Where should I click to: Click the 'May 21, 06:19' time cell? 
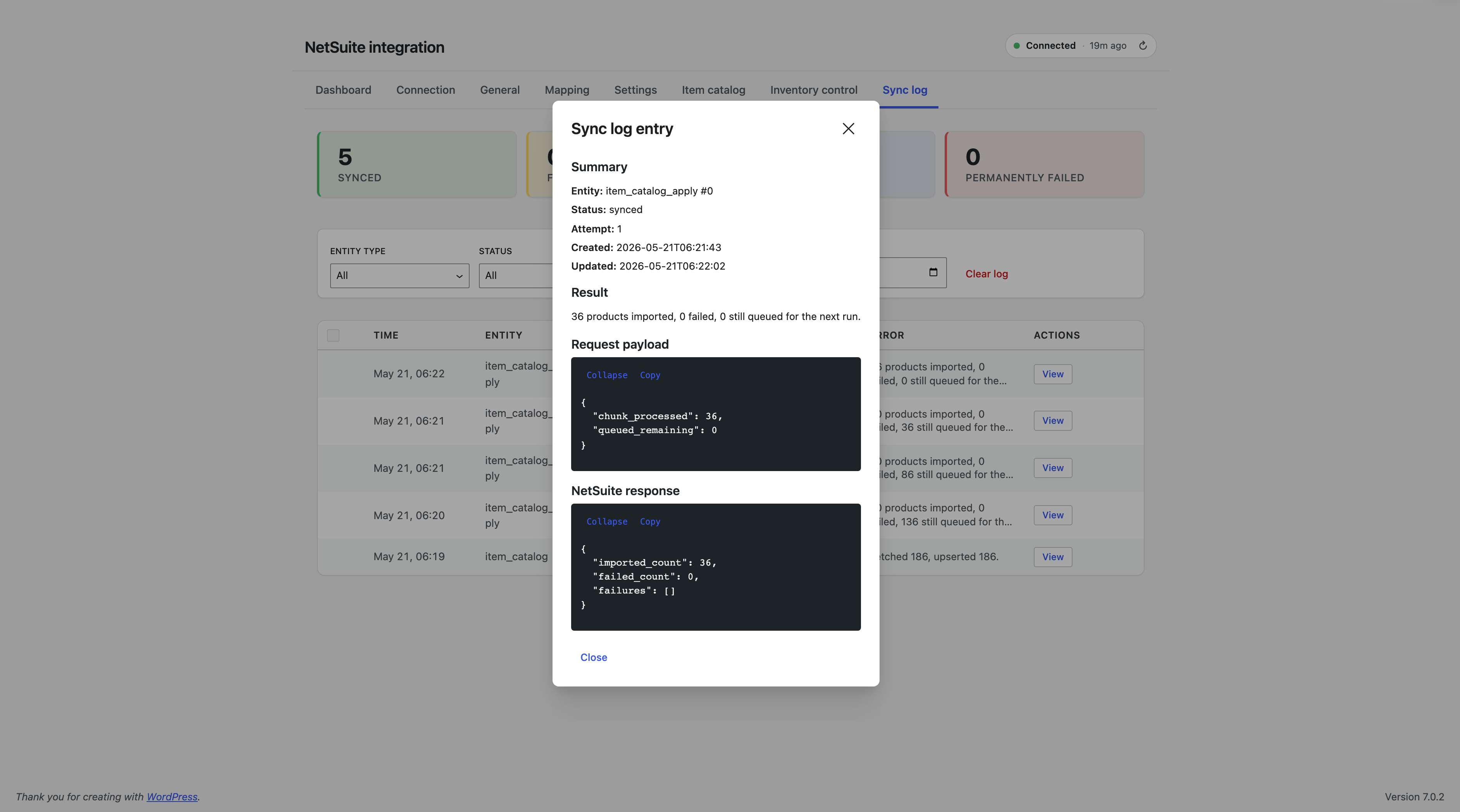coord(409,557)
